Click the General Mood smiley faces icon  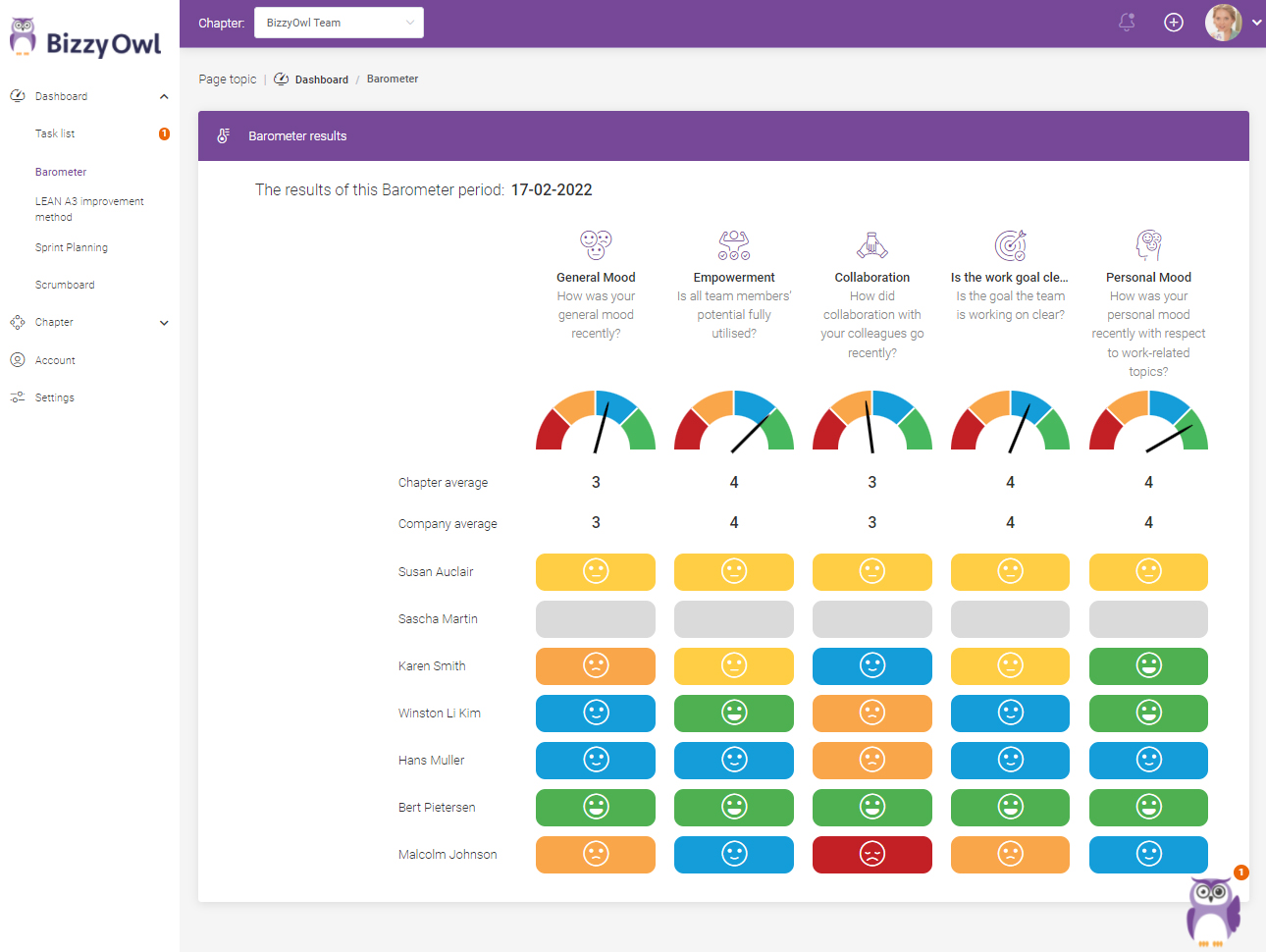click(596, 244)
